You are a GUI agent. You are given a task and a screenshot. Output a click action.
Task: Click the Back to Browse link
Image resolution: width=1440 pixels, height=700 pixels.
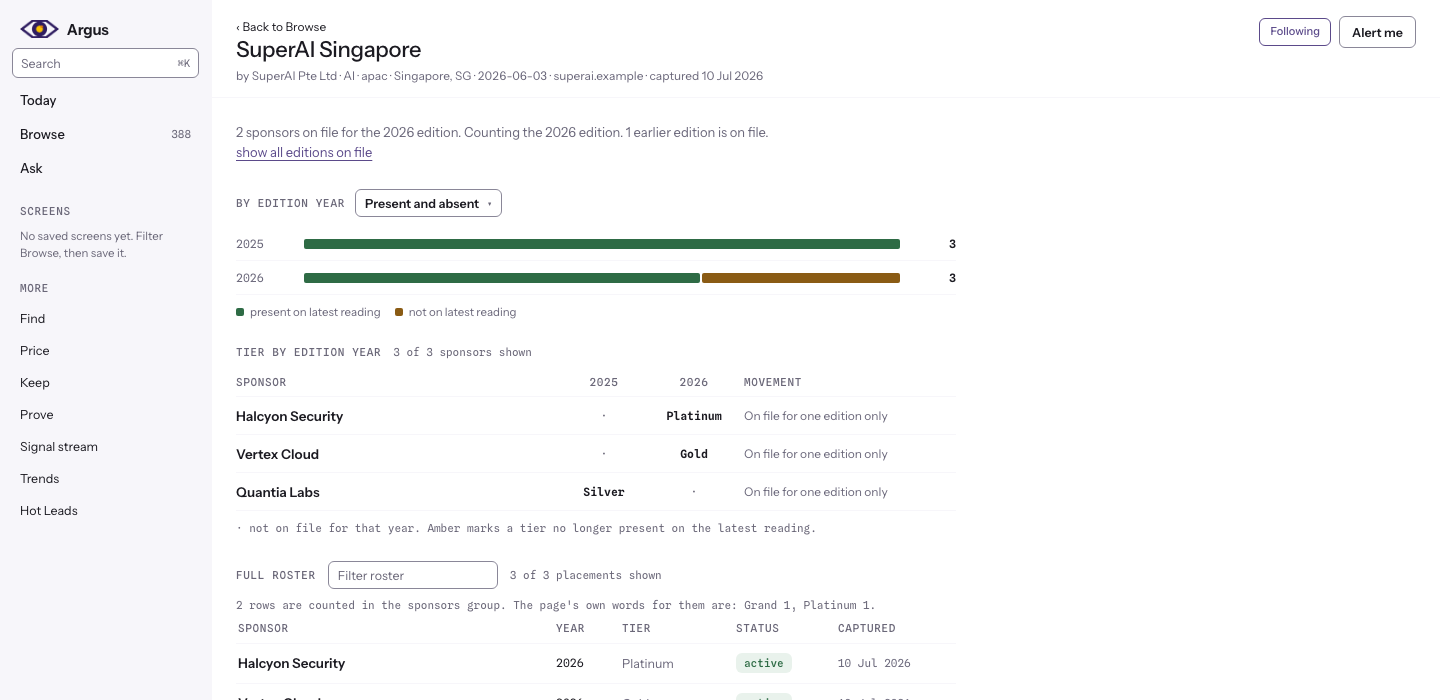[281, 26]
